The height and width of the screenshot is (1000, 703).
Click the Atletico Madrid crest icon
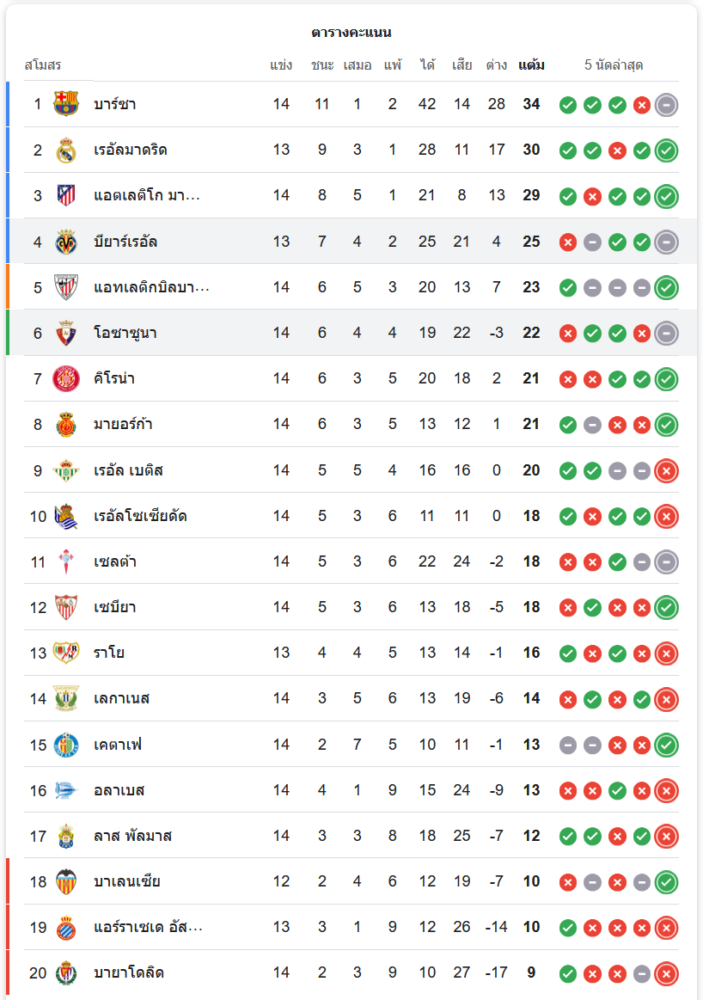click(x=66, y=195)
